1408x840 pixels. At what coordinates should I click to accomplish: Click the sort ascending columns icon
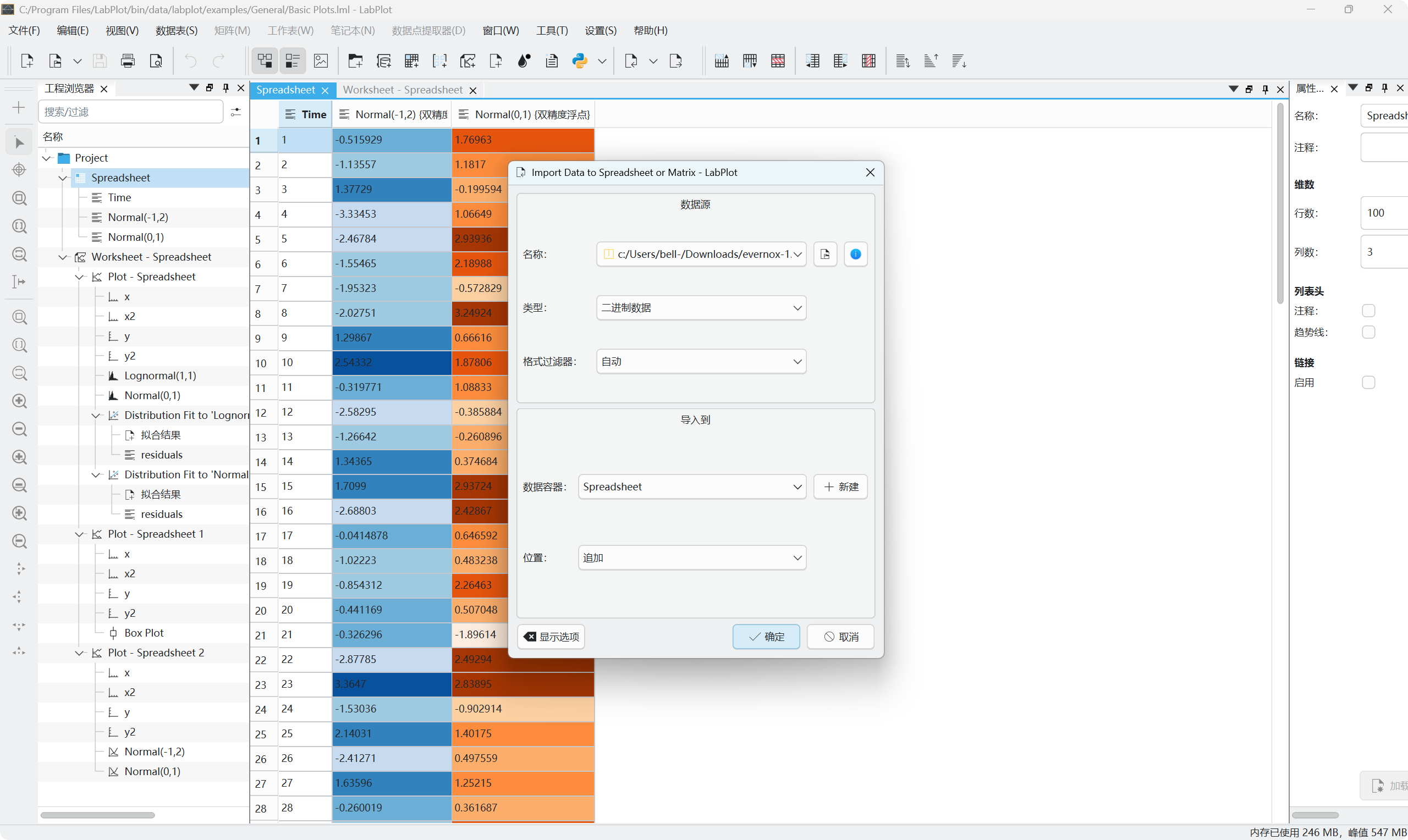tap(931, 60)
